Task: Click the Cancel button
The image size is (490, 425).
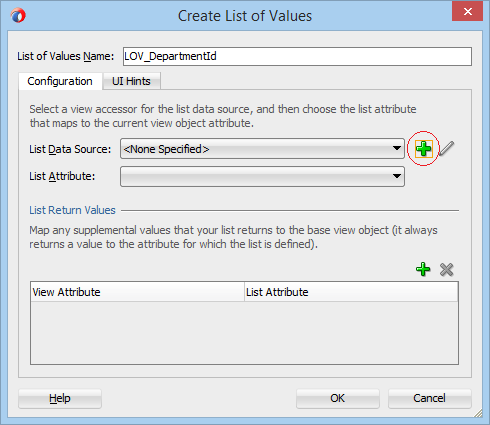Action: [429, 398]
